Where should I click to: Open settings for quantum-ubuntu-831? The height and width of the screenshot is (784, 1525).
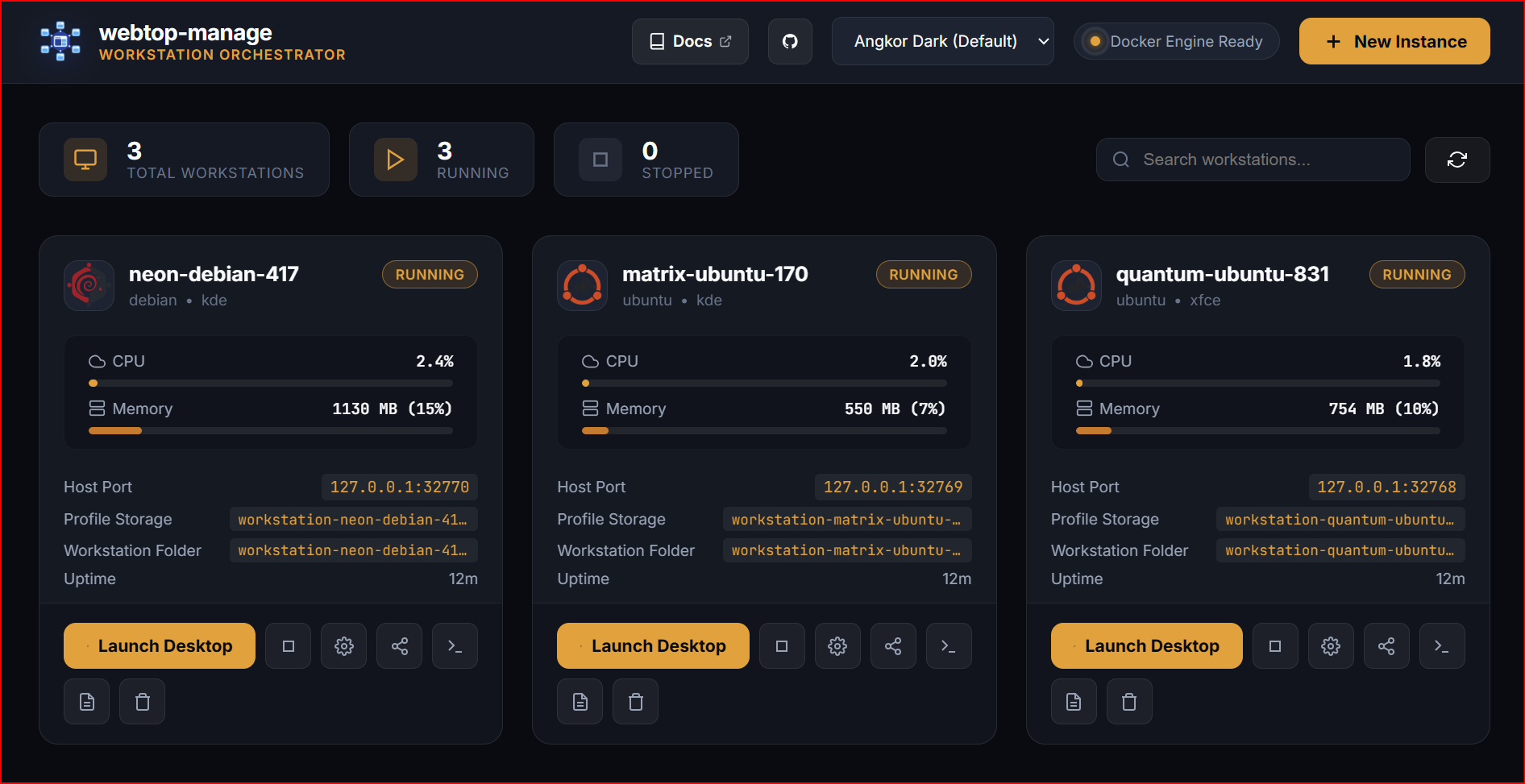pyautogui.click(x=1331, y=646)
